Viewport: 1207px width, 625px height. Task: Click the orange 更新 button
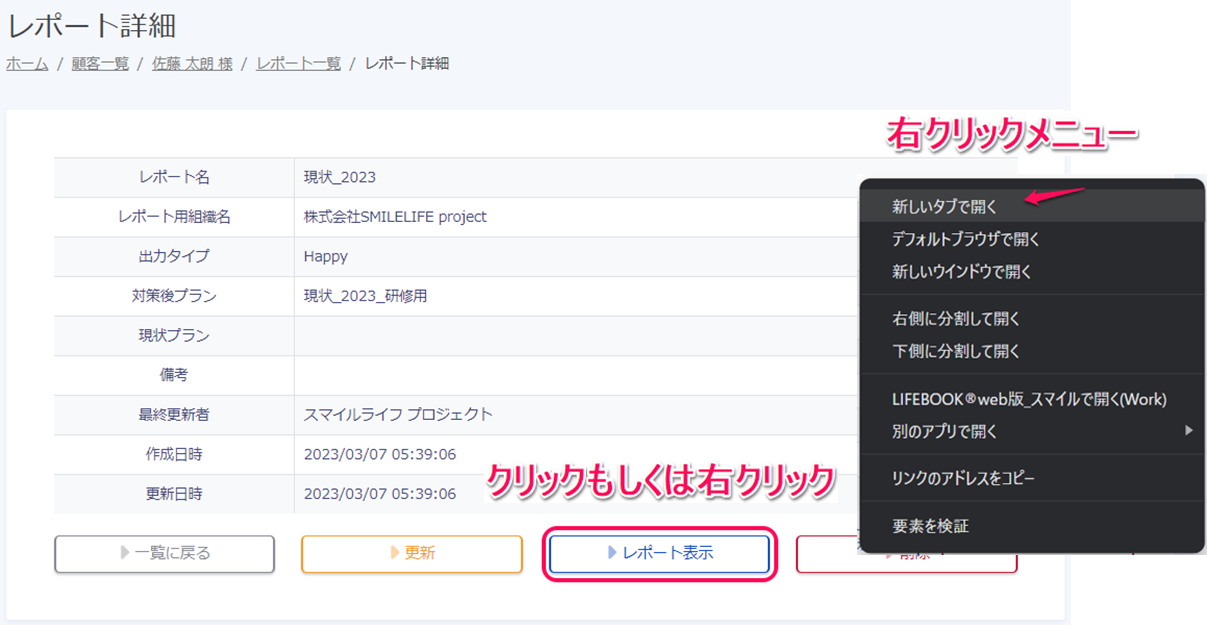(411, 553)
